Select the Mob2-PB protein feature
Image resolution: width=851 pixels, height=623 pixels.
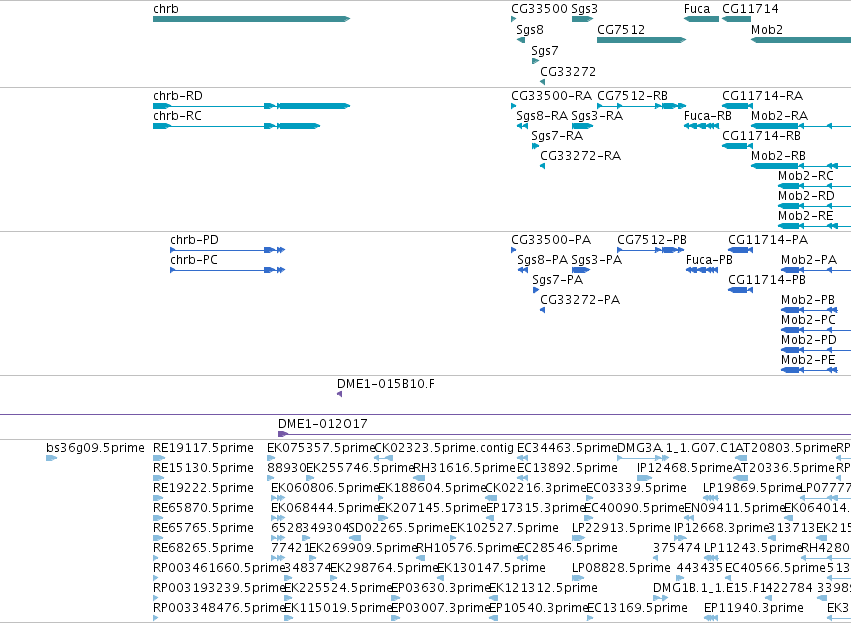[809, 310]
